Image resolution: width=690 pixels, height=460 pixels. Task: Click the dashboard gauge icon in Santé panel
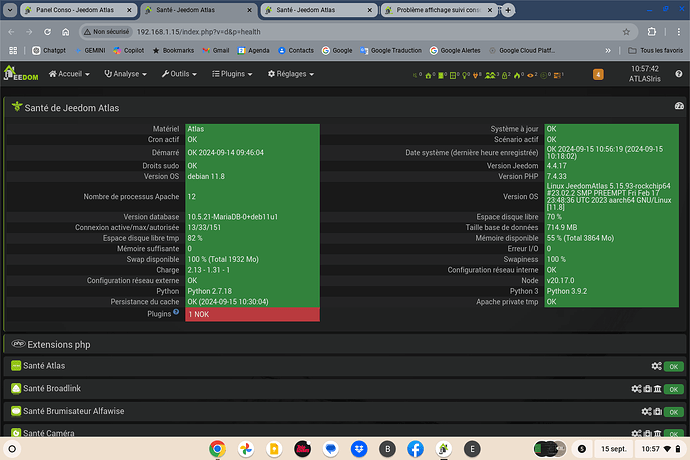[679, 106]
